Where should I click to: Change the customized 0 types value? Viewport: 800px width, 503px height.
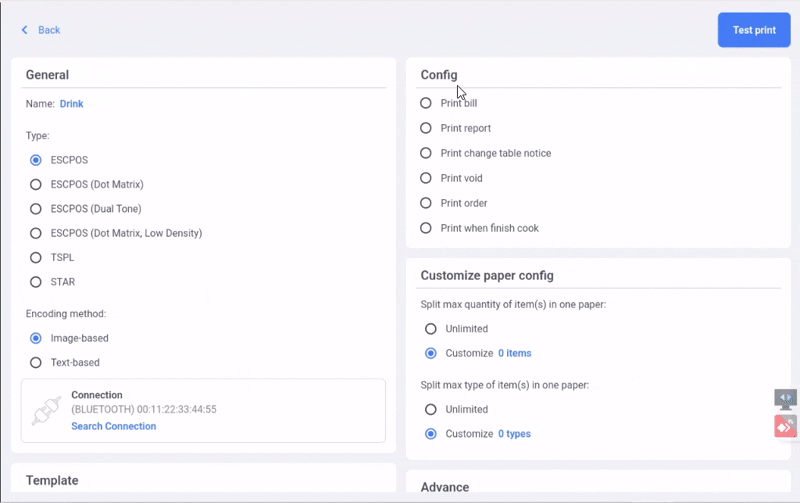[514, 434]
